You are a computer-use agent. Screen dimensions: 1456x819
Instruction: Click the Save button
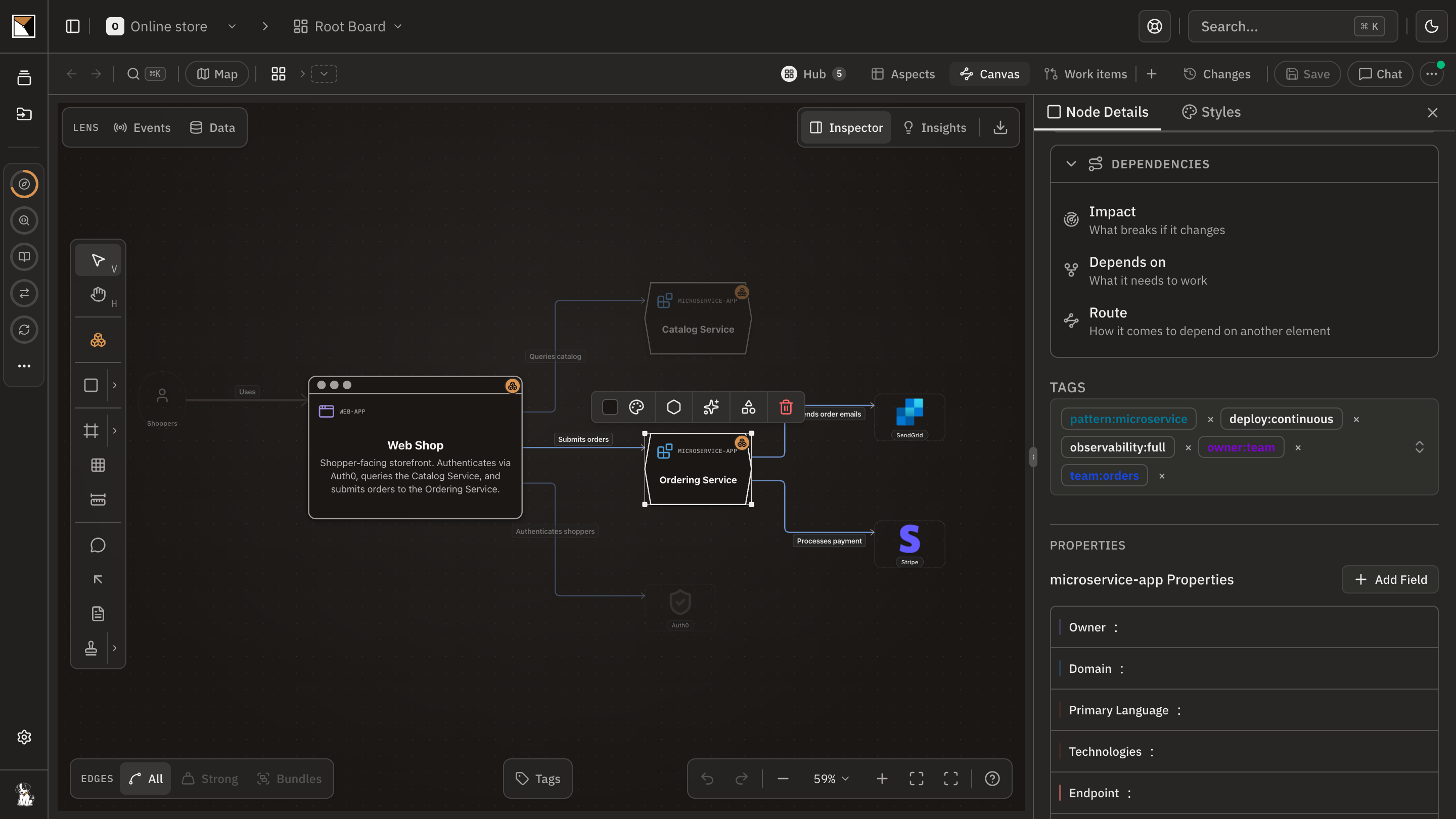pos(1307,74)
